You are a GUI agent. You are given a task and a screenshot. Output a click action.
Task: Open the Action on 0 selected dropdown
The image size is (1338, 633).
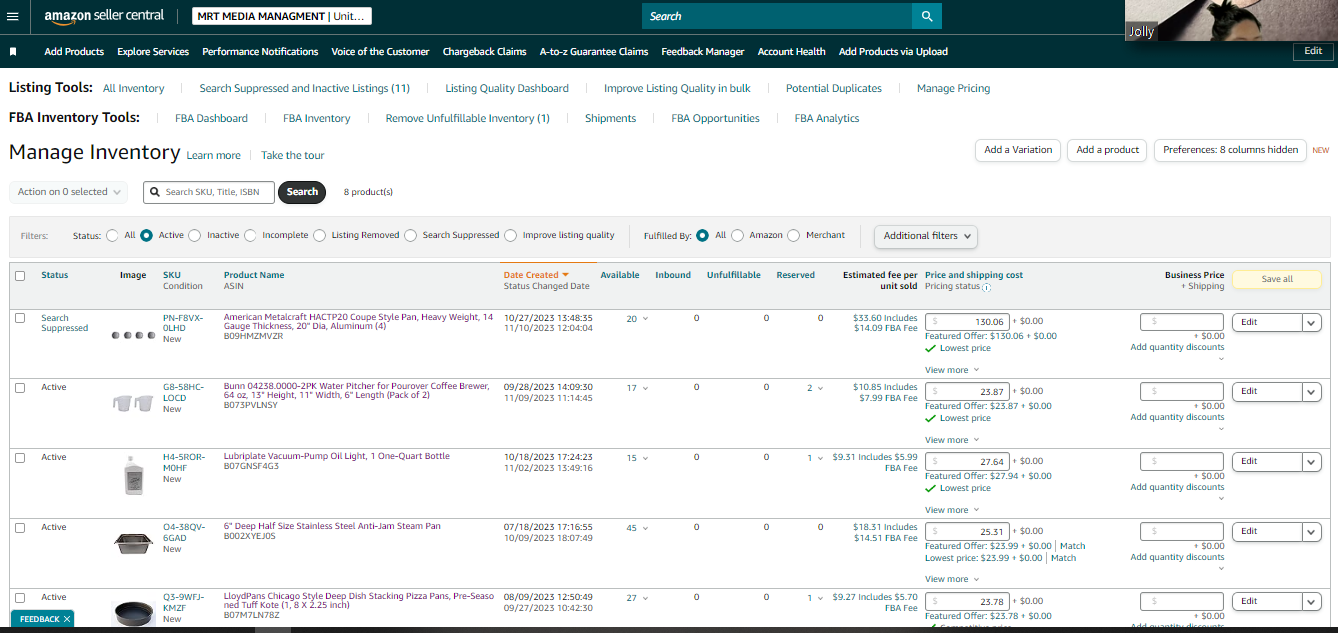(x=68, y=192)
